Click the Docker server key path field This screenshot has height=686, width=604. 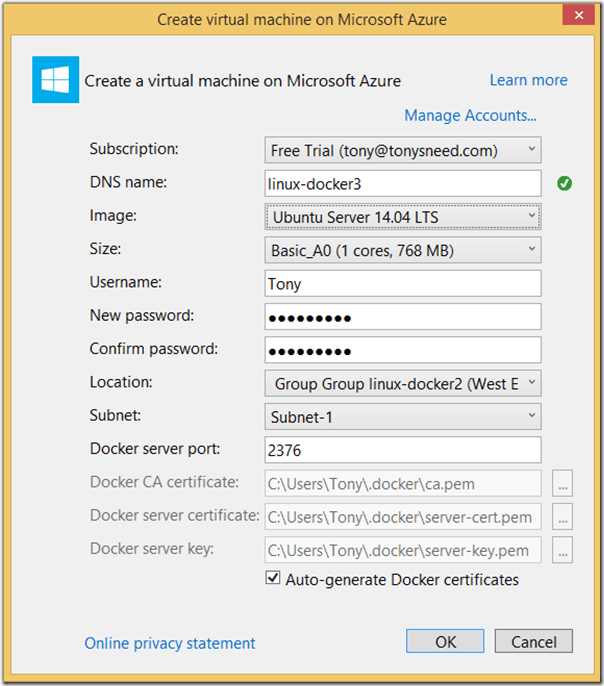[x=403, y=550]
